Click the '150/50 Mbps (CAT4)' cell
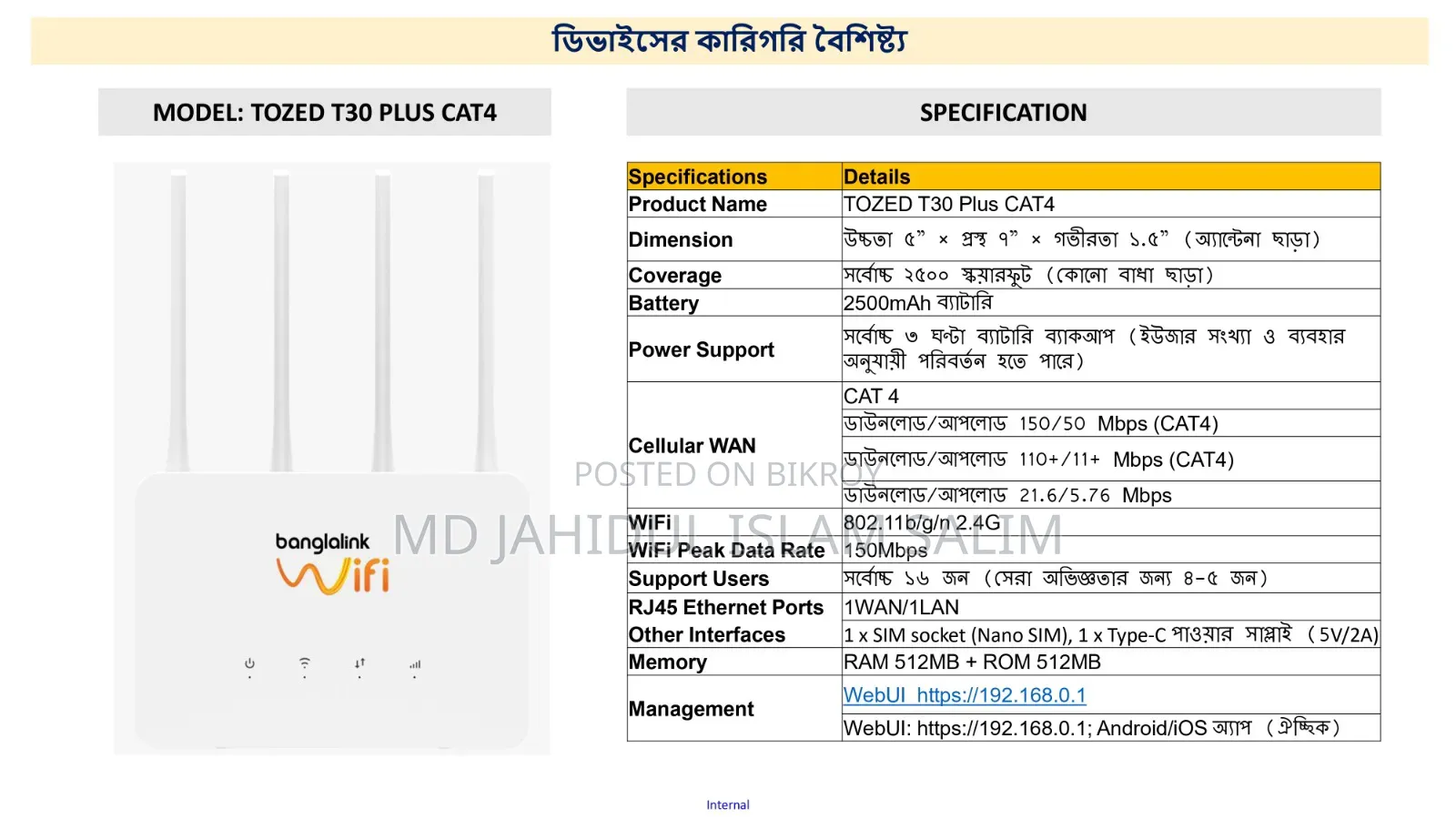1456x819 pixels. [1111, 423]
